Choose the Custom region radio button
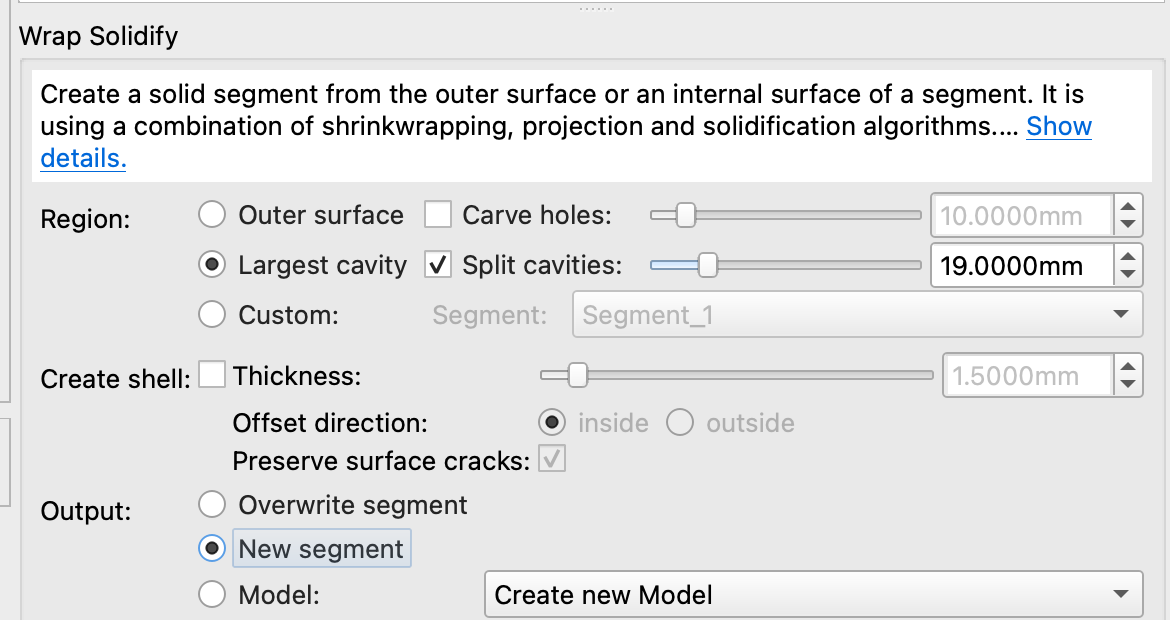Screen dimensions: 1170x620 (212, 315)
